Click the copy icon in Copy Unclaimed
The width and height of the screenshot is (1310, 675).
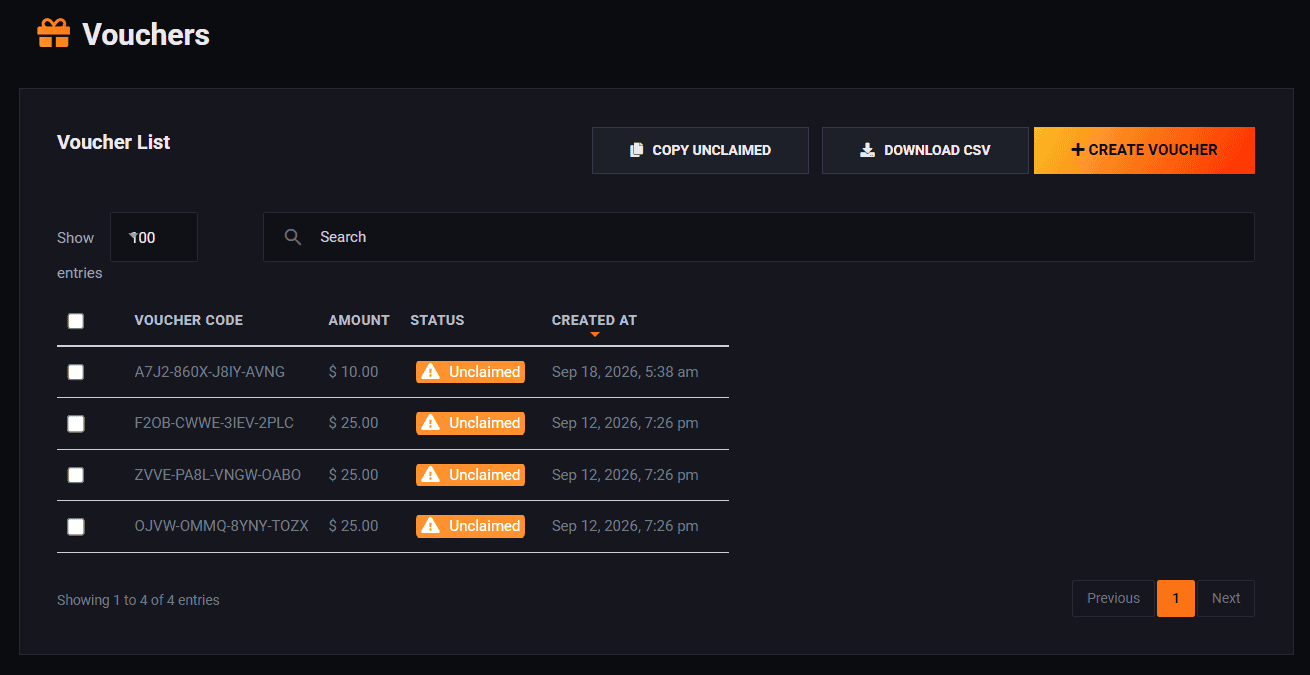click(x=636, y=150)
